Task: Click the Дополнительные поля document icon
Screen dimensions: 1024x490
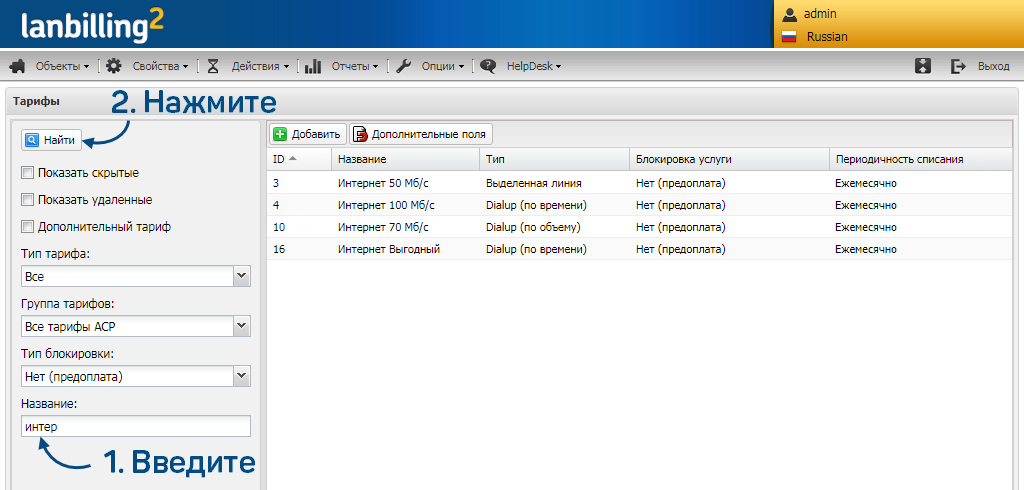Action: tap(360, 135)
